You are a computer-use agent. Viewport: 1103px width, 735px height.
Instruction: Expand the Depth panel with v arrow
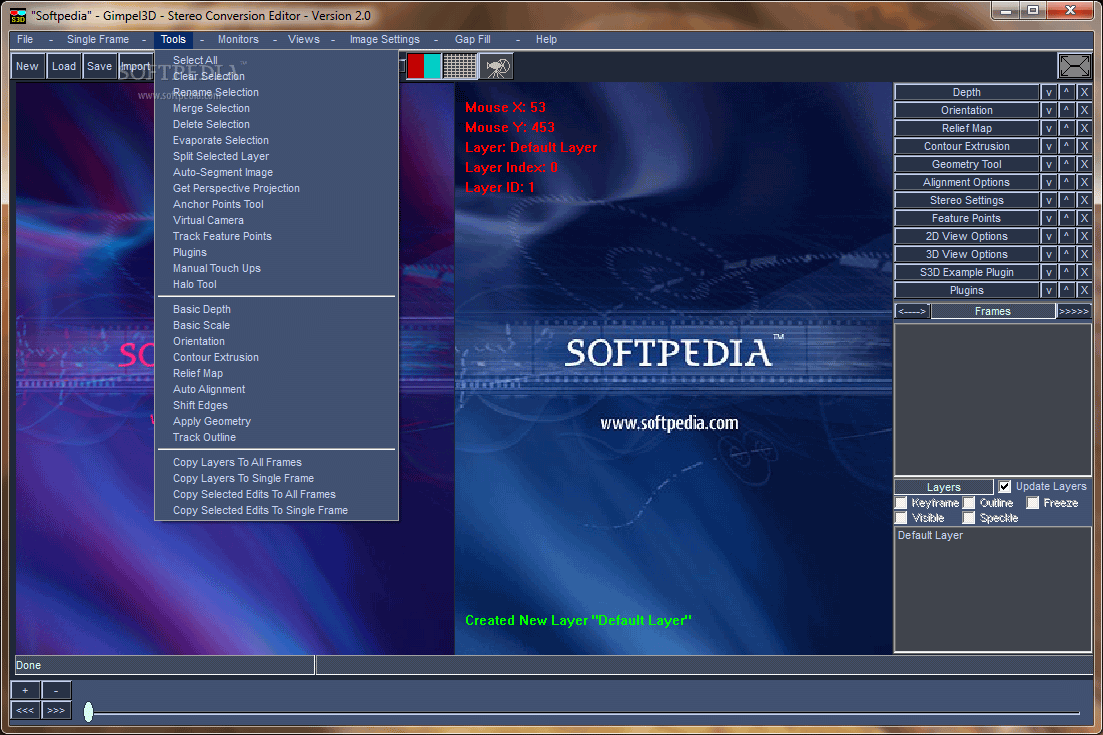pos(1049,92)
